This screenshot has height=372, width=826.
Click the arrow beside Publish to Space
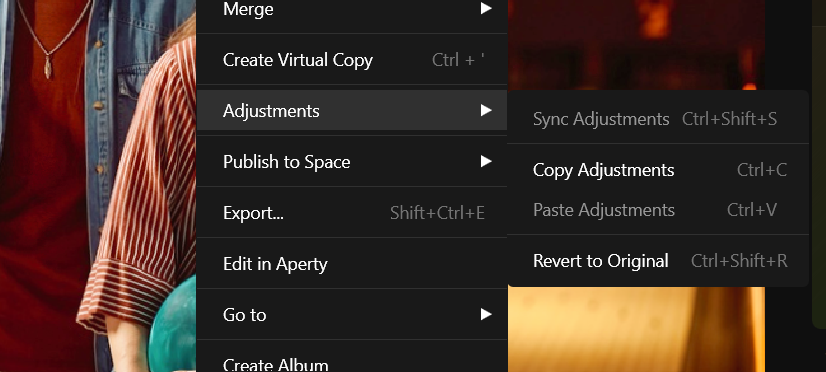[486, 161]
